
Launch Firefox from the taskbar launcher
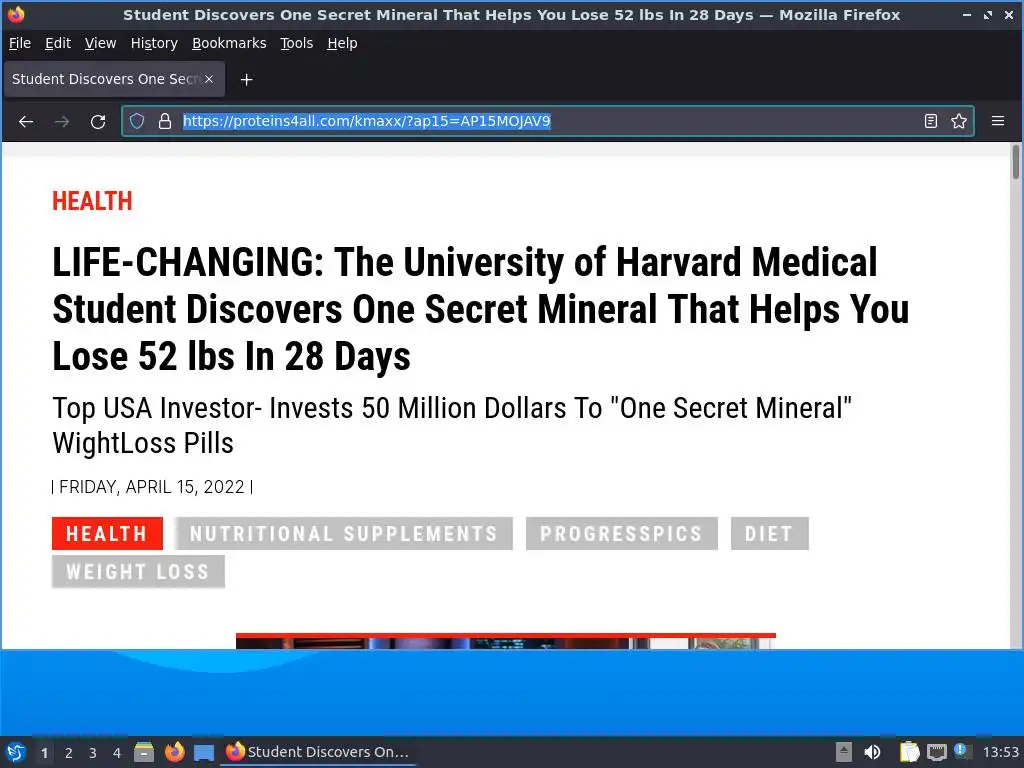174,752
